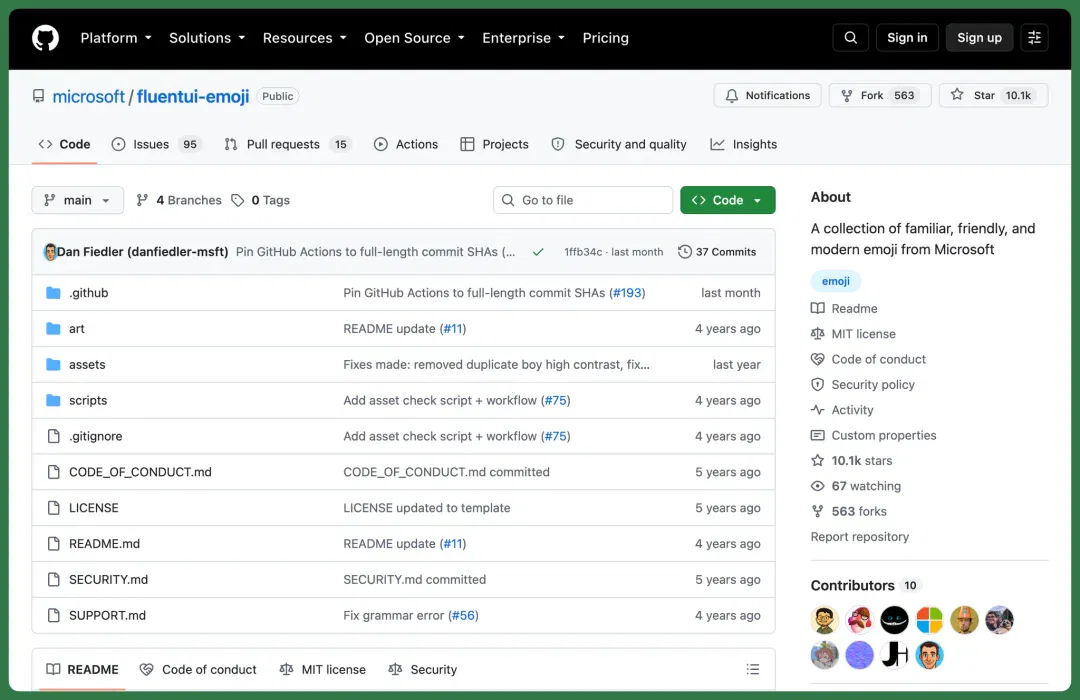Expand the Platform menu
This screenshot has height=700, width=1080.
(116, 38)
